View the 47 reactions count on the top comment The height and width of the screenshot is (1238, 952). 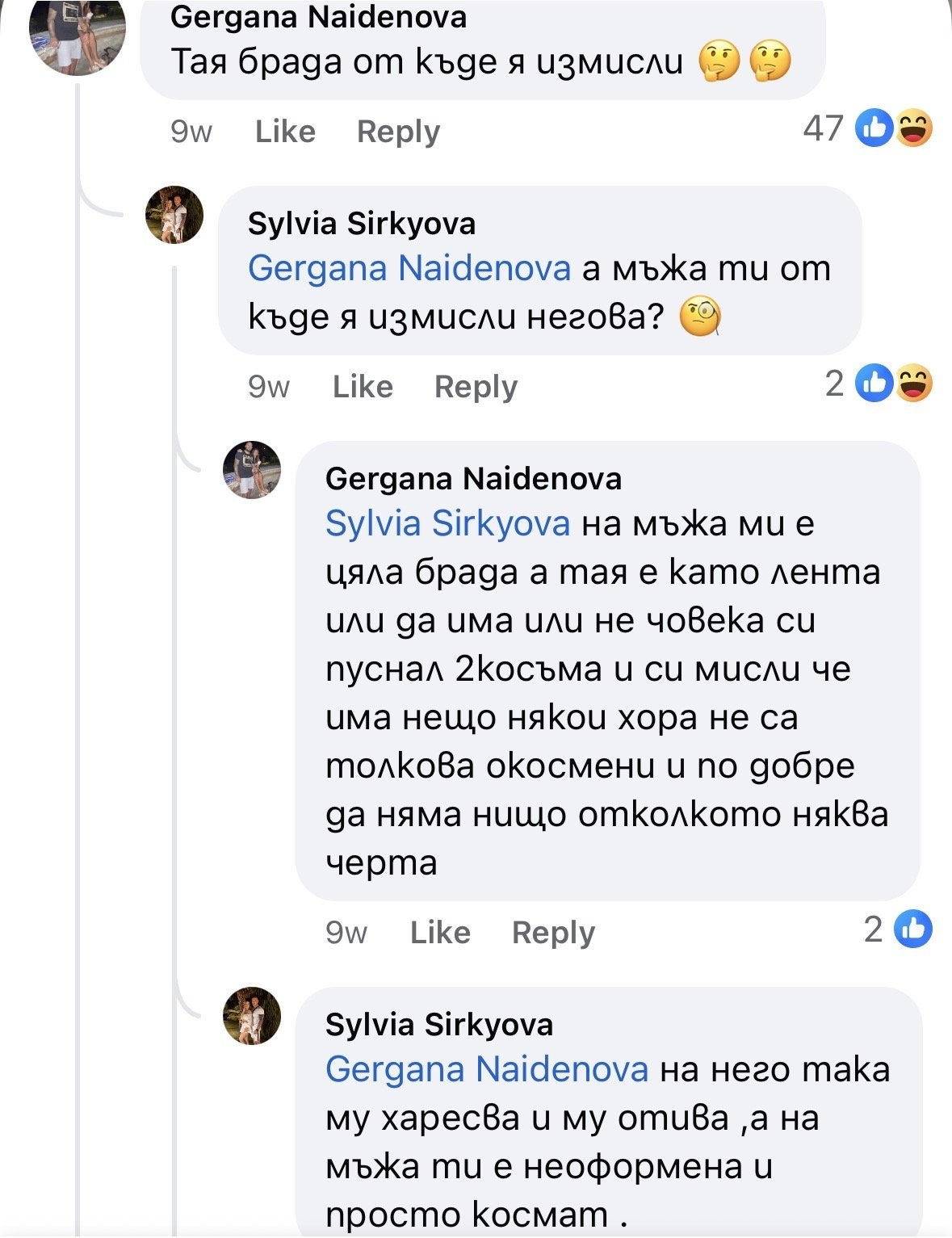[824, 128]
